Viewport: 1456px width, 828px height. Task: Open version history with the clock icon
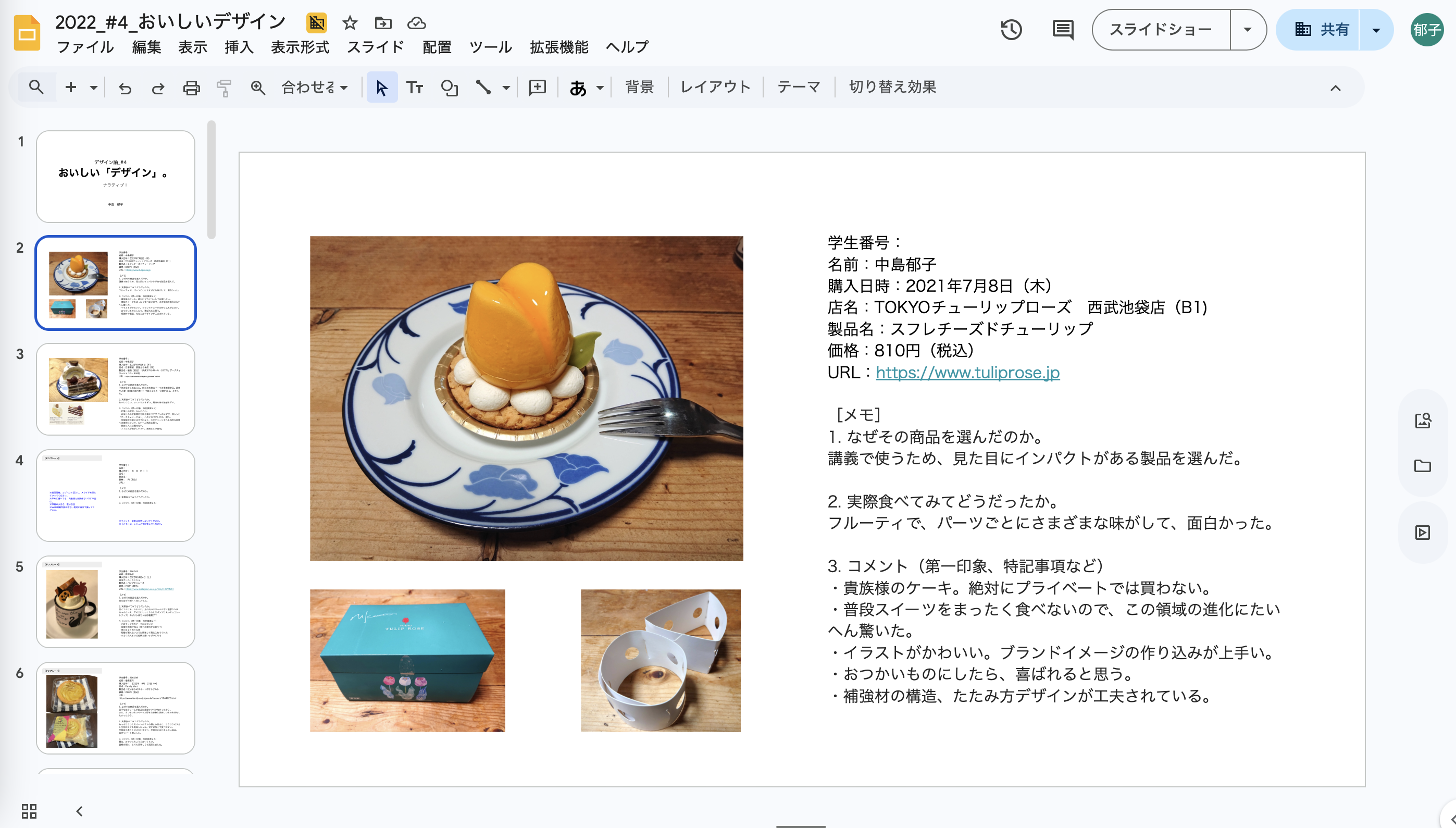click(1012, 30)
